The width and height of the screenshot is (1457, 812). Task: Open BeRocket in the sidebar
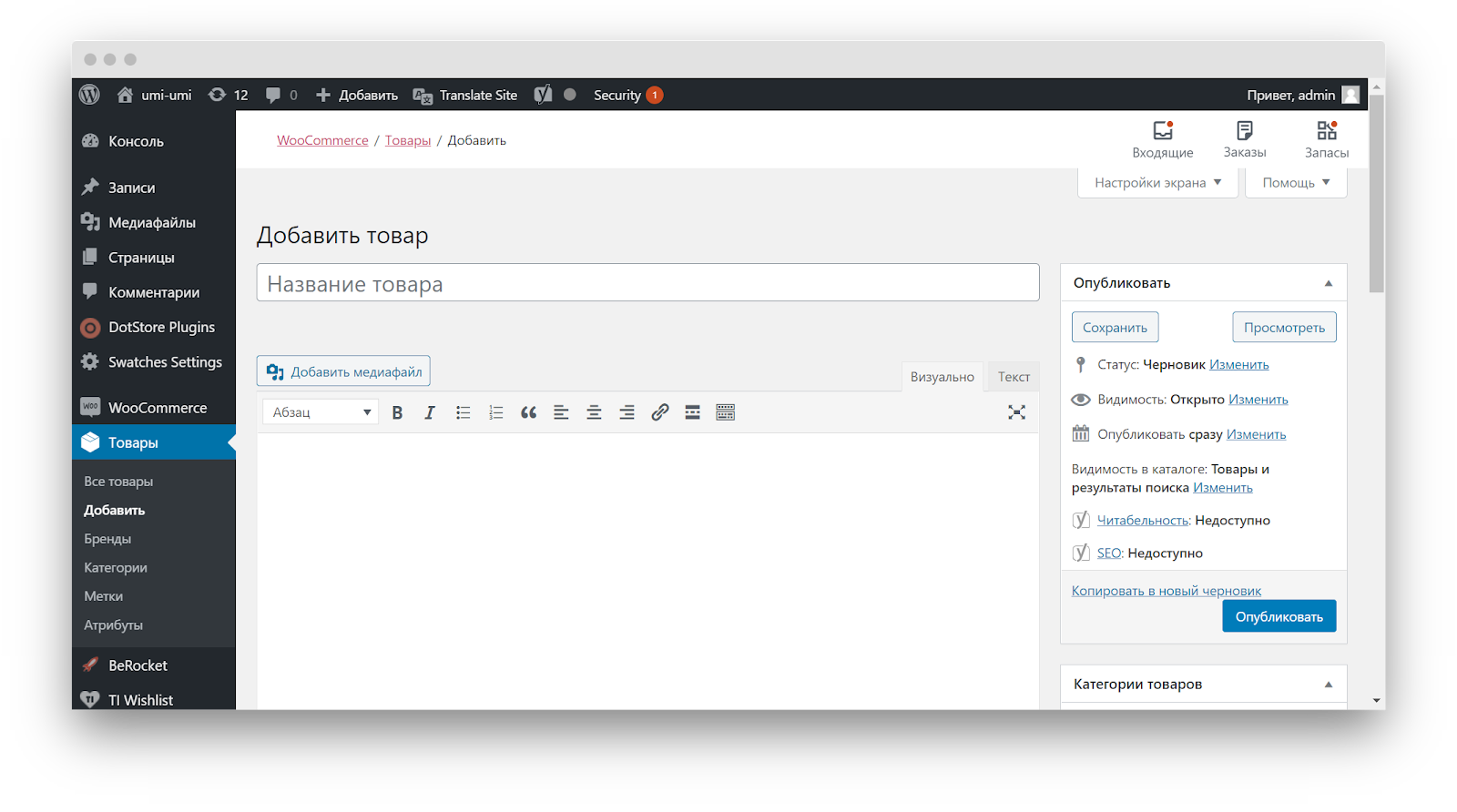click(153, 665)
